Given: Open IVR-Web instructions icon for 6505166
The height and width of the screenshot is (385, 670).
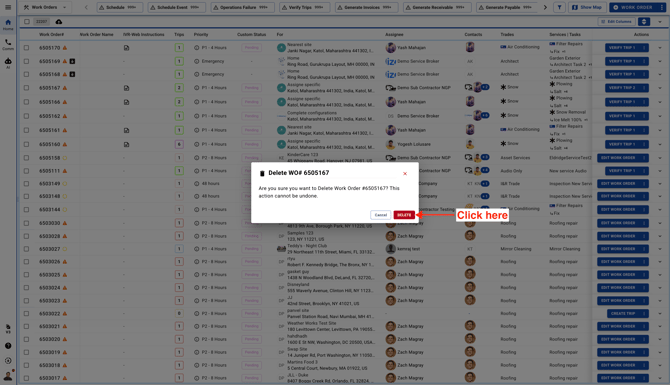Looking at the screenshot, I should [x=126, y=102].
